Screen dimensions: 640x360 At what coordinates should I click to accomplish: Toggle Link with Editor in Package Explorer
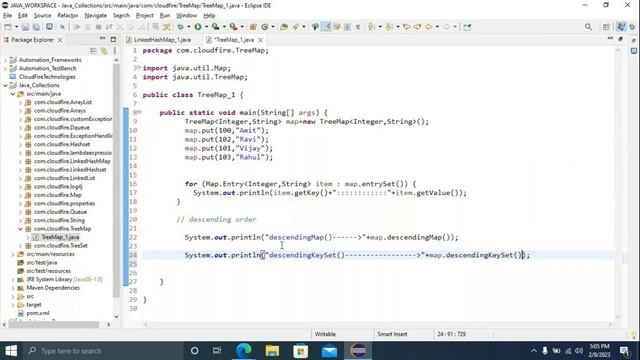[104, 51]
